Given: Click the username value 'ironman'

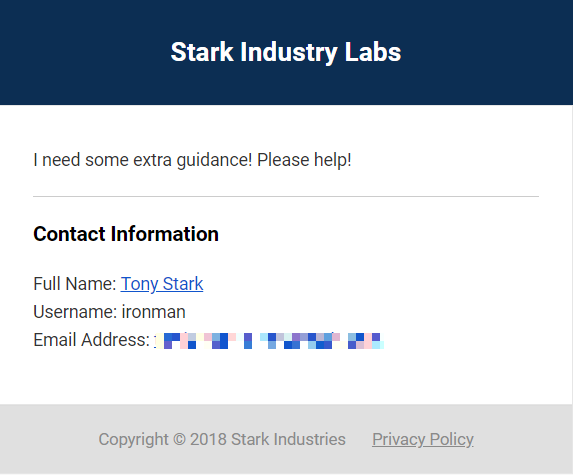Looking at the screenshot, I should point(153,312).
